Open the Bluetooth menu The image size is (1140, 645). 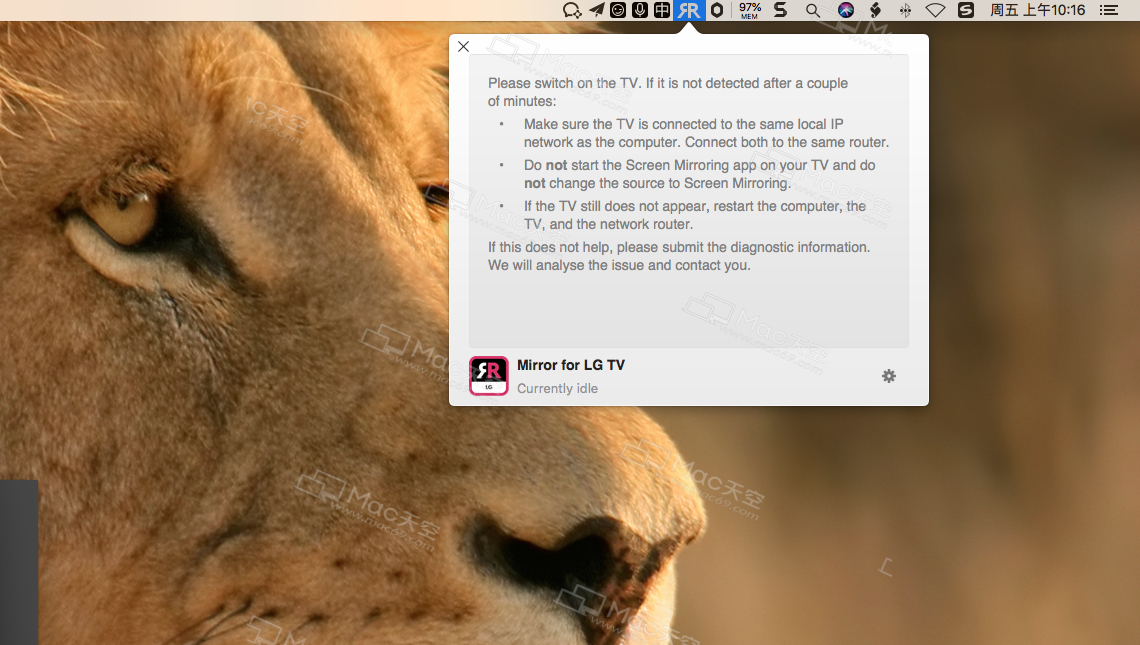905,10
